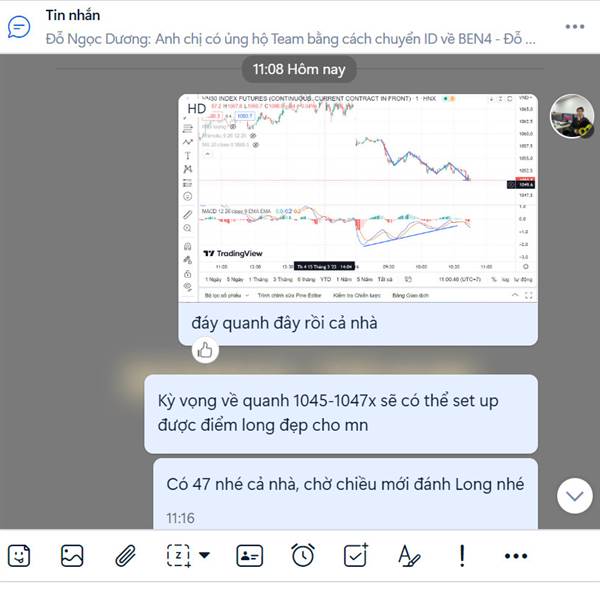Open screenshot options dropdown arrow
Viewport: 600px width, 600px height.
(x=204, y=555)
